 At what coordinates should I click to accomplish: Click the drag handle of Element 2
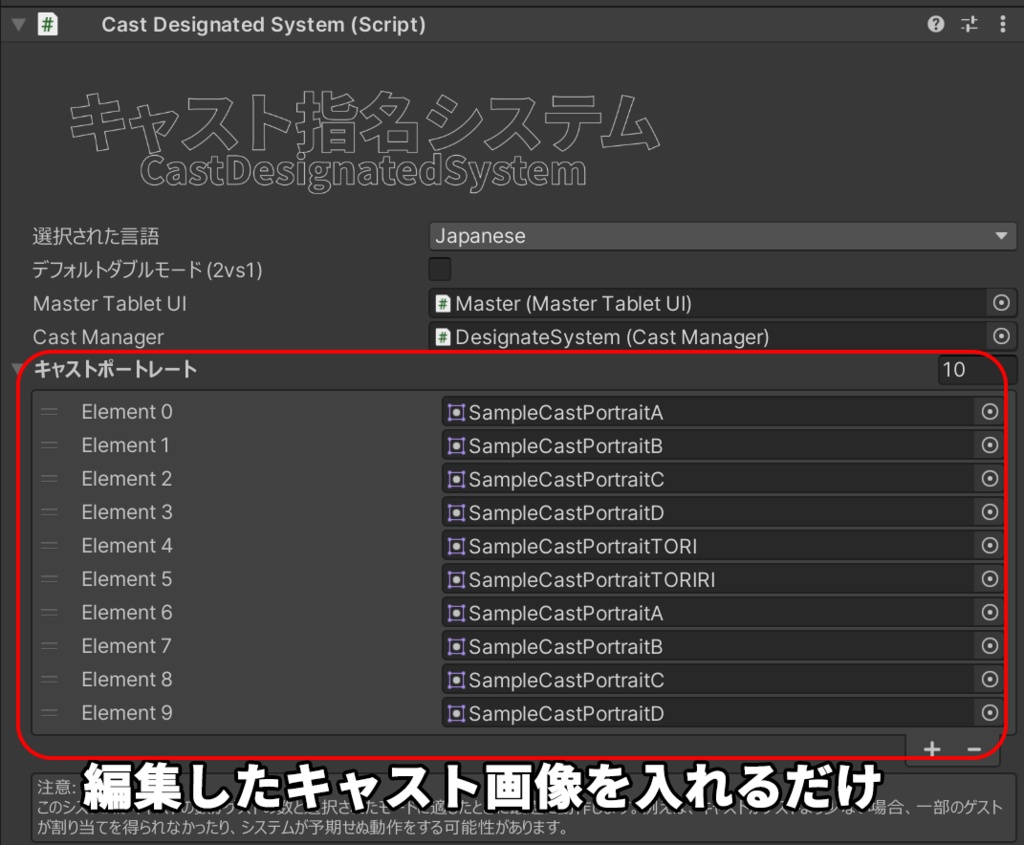tap(49, 478)
